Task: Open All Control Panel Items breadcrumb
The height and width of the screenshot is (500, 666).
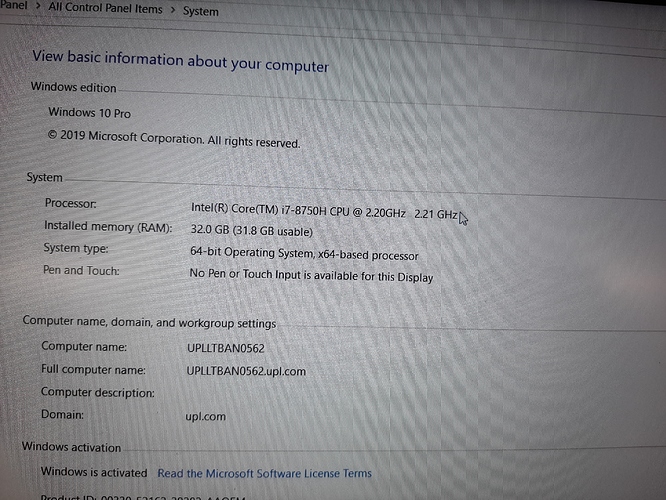Action: 105,8
